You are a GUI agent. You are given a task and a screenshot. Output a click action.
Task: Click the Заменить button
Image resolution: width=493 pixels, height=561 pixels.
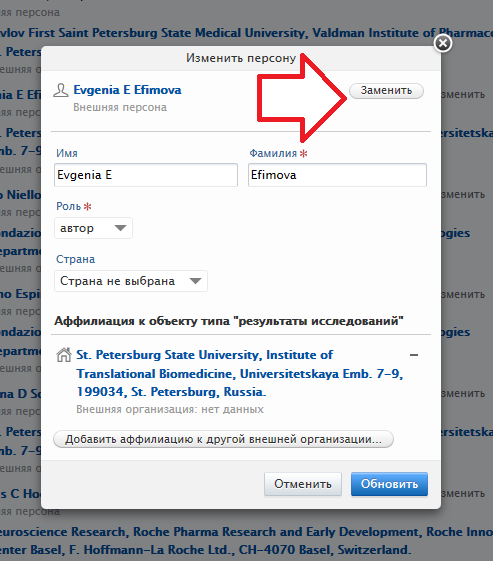pos(386,91)
